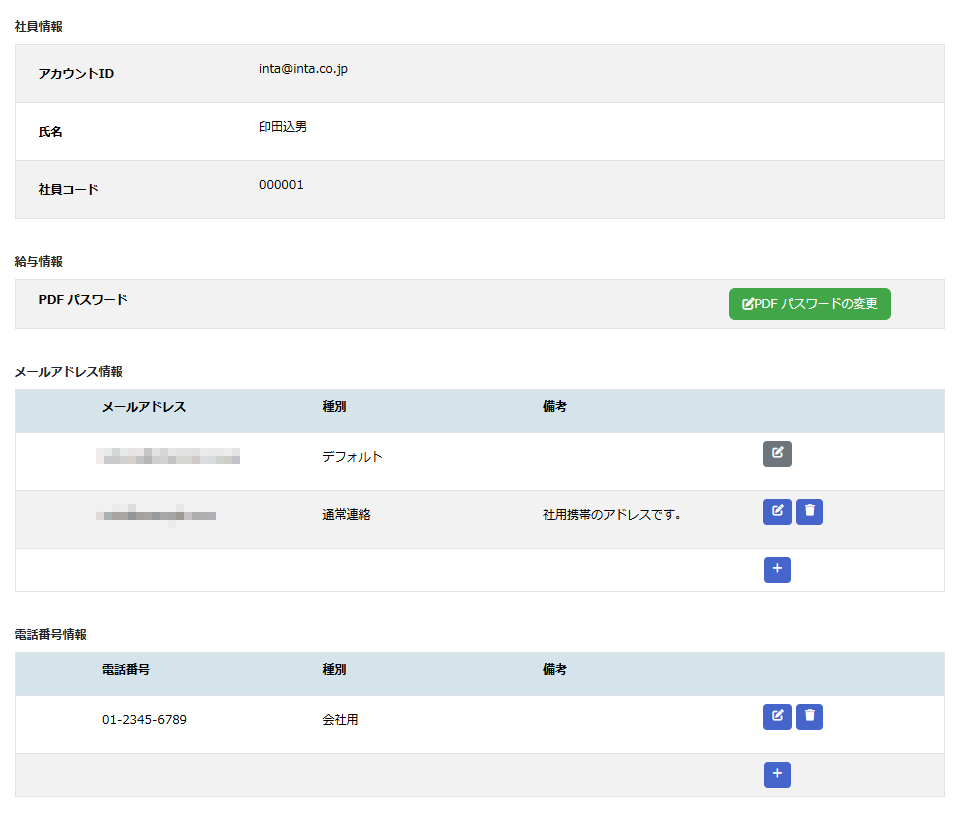Image resolution: width=960 pixels, height=824 pixels.
Task: Click the 会社用 type cell
Action: tap(340, 720)
